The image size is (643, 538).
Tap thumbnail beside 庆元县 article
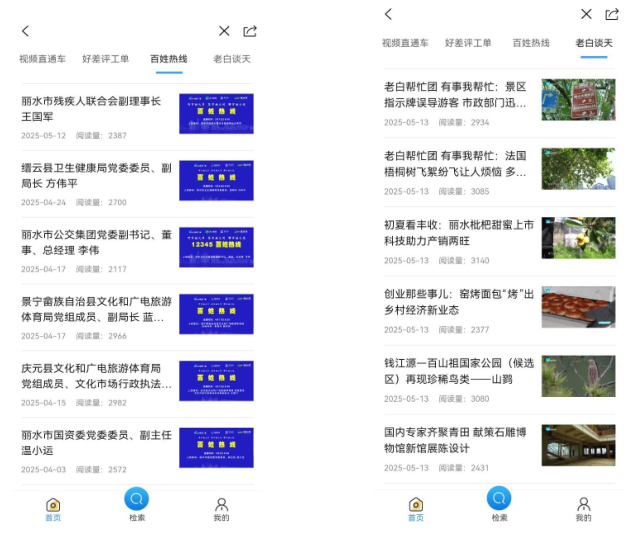216,381
